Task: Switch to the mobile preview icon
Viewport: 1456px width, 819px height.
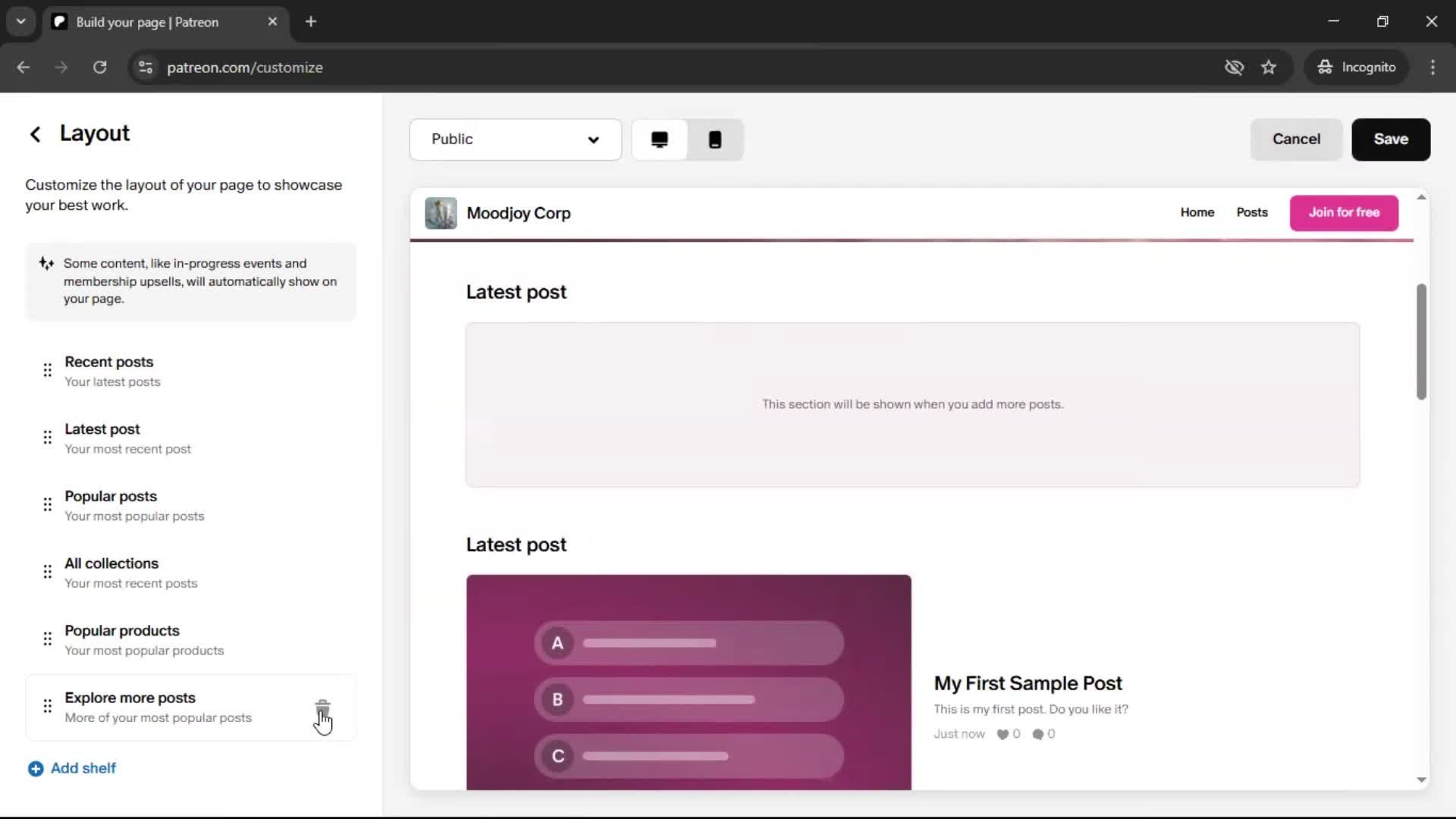Action: 715,140
